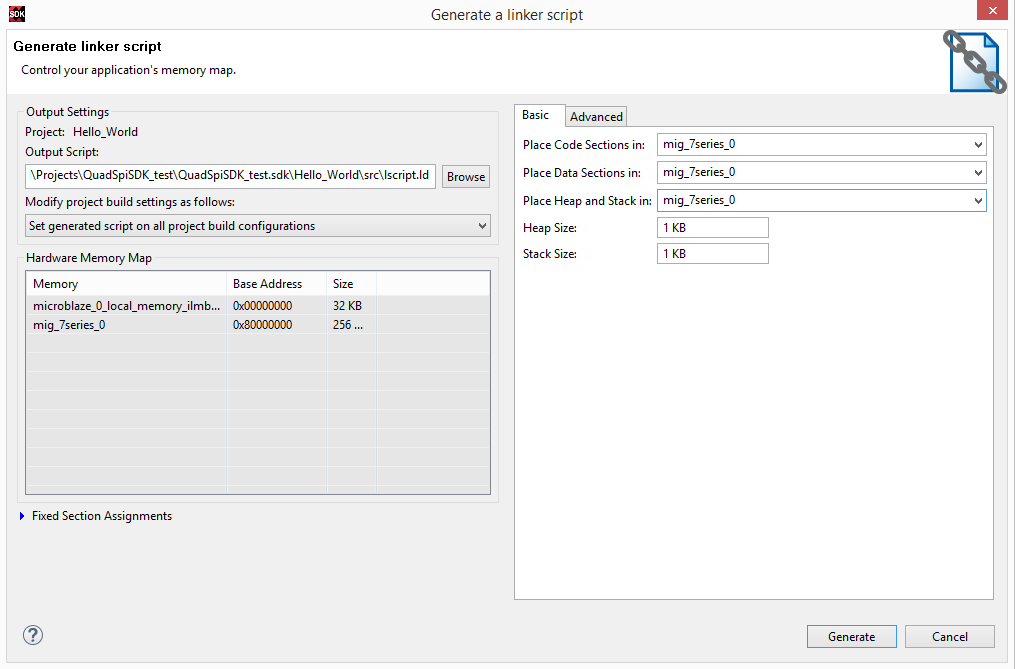Click the Cancel button
Screen dimensions: 1015x669
(x=950, y=637)
